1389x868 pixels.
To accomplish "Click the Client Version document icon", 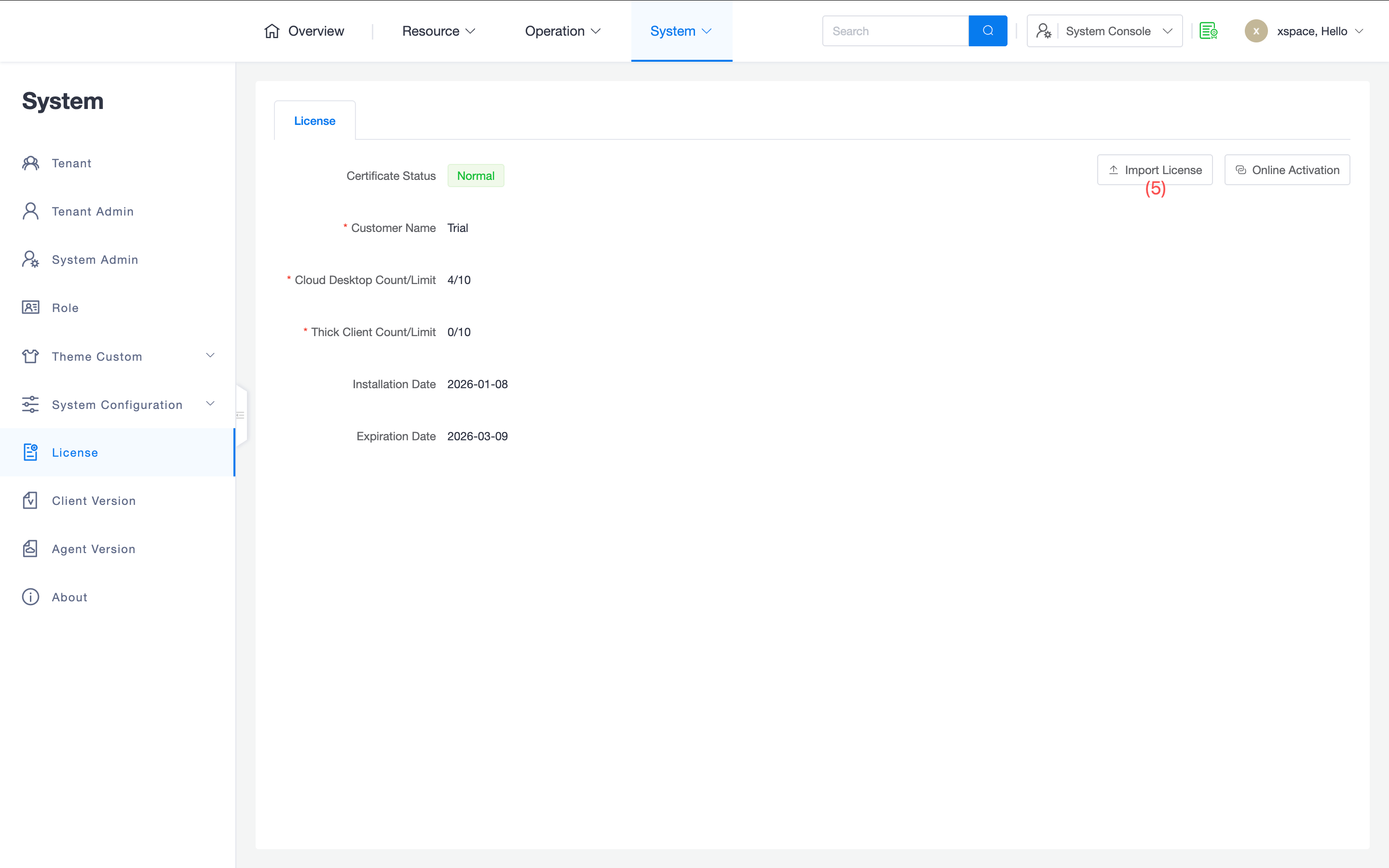I will (x=30, y=501).
